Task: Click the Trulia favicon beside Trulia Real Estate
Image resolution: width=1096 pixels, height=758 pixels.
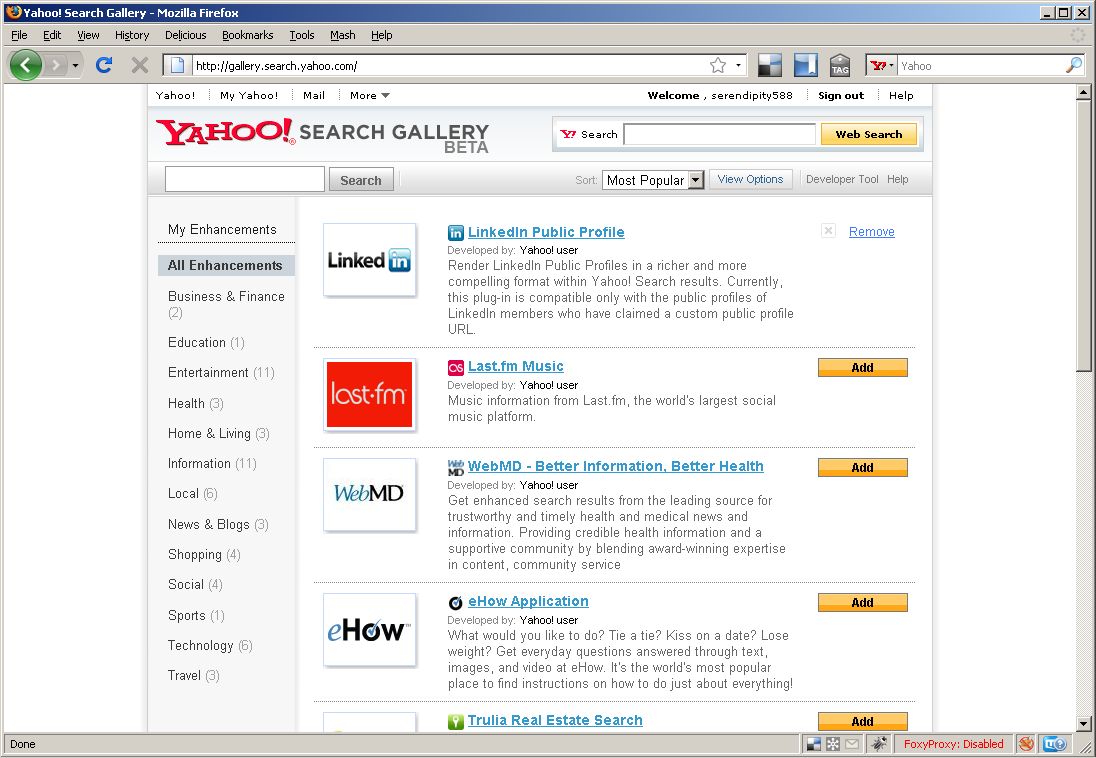Action: [x=456, y=721]
